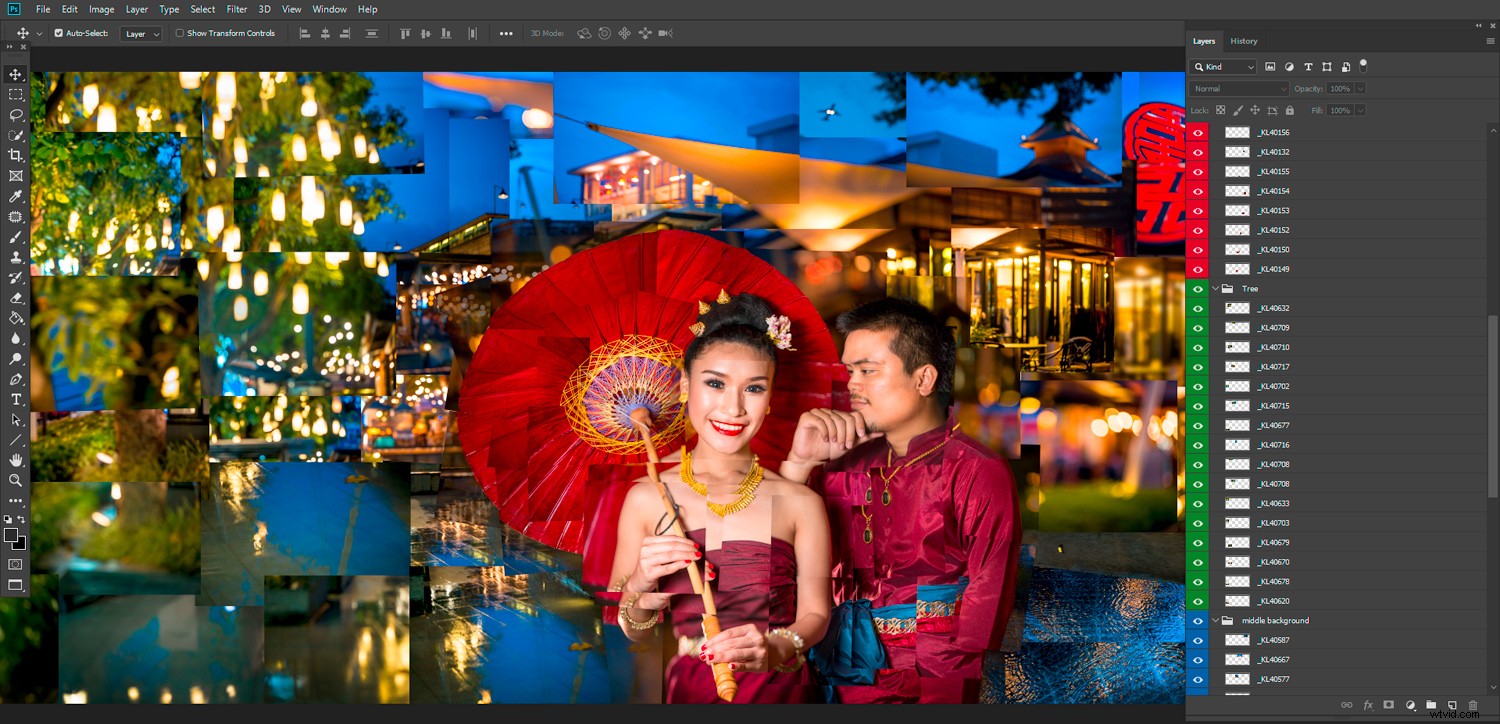Screen dimensions: 1500x724
Task: Toggle visibility of the _KL40156 layer
Action: 1197,132
